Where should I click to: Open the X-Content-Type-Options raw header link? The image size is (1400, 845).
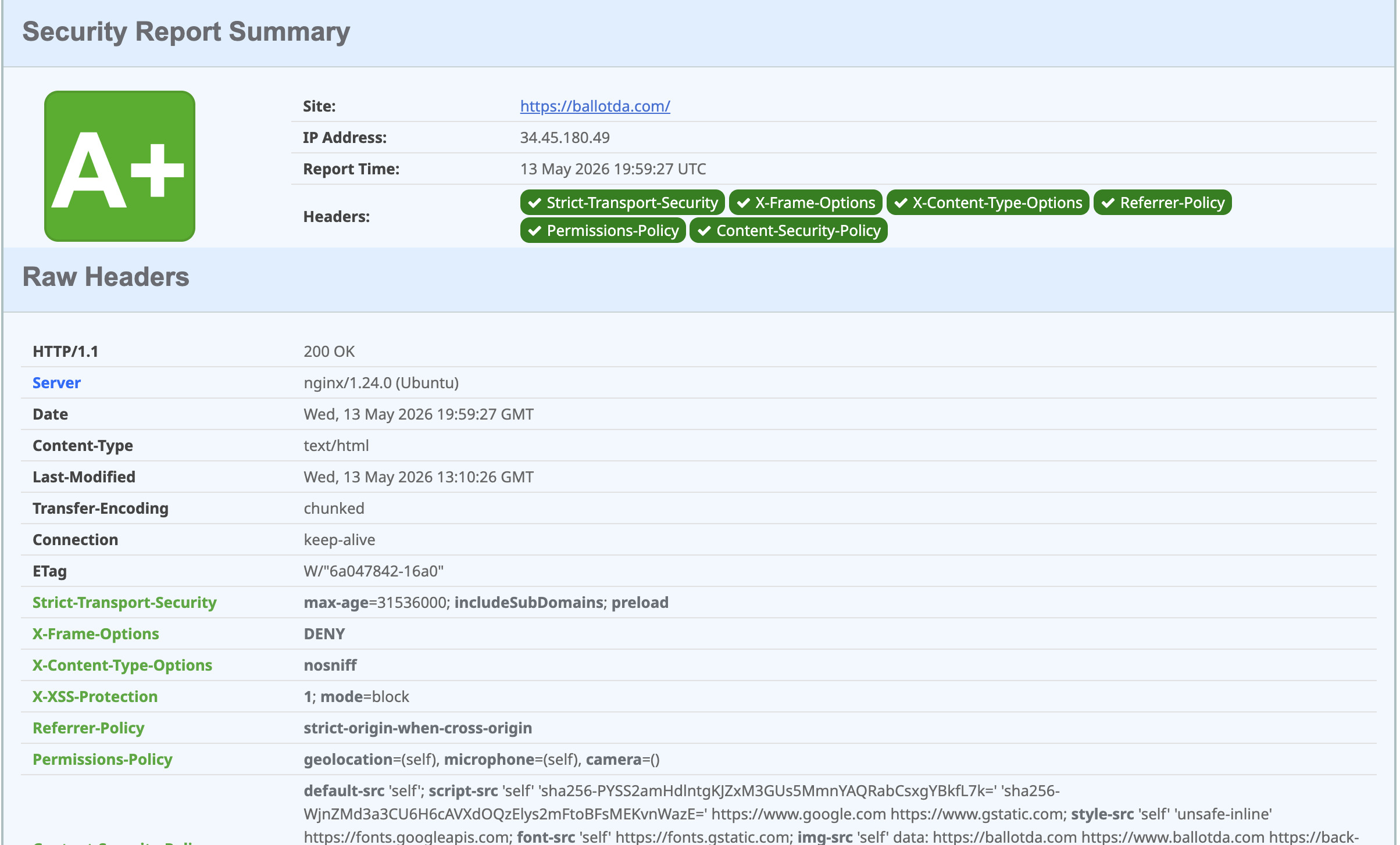point(122,665)
